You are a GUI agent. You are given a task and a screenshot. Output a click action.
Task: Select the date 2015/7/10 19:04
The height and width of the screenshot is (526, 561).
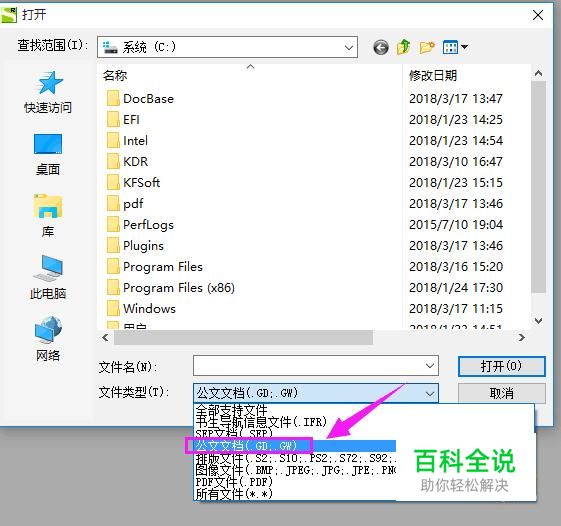(456, 225)
